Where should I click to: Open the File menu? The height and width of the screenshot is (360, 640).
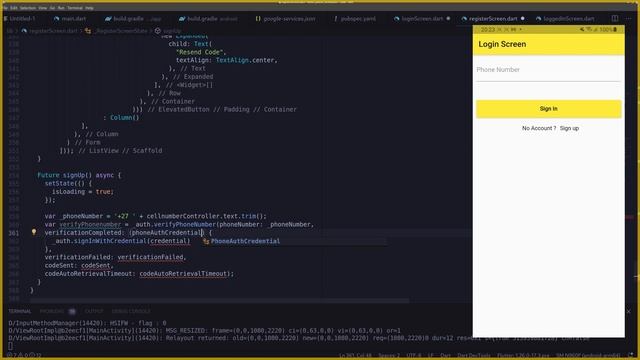(5, 8)
